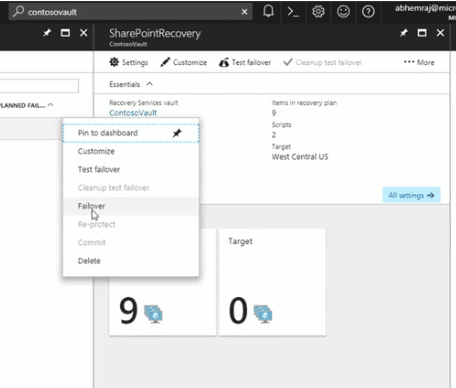Click the West Central US target value
Screen dimensions: 456x388
tap(300, 157)
